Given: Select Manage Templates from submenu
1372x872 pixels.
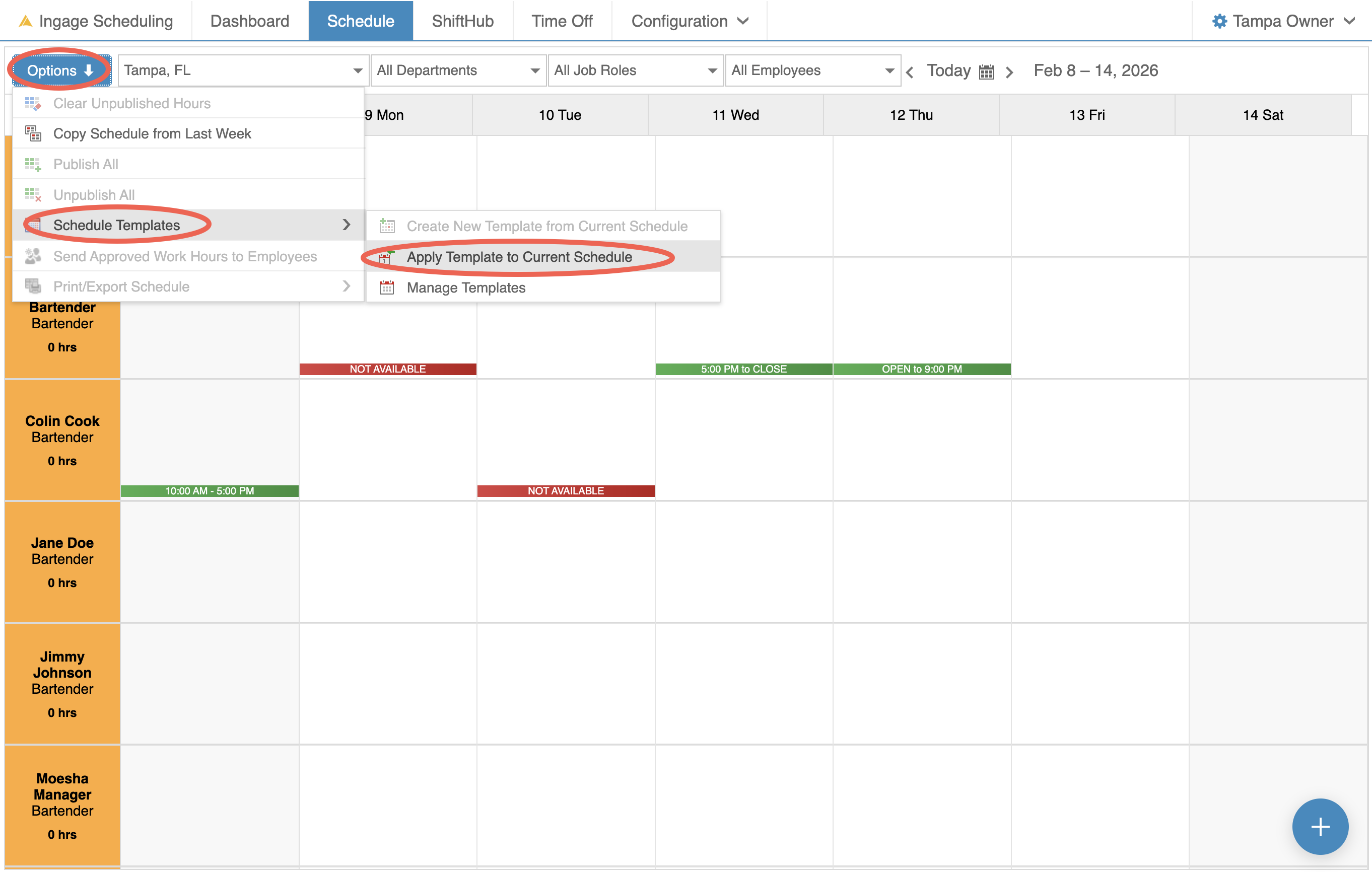Looking at the screenshot, I should point(465,287).
